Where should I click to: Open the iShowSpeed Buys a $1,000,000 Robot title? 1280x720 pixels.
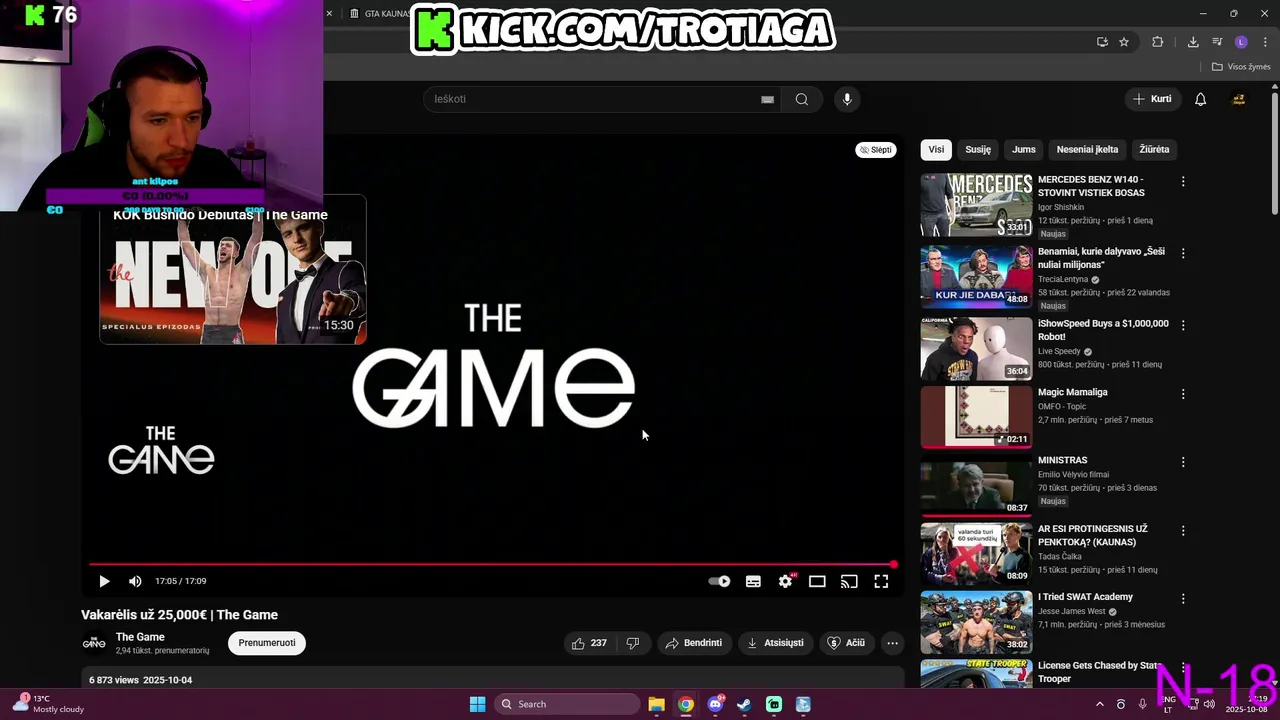pyautogui.click(x=1103, y=330)
